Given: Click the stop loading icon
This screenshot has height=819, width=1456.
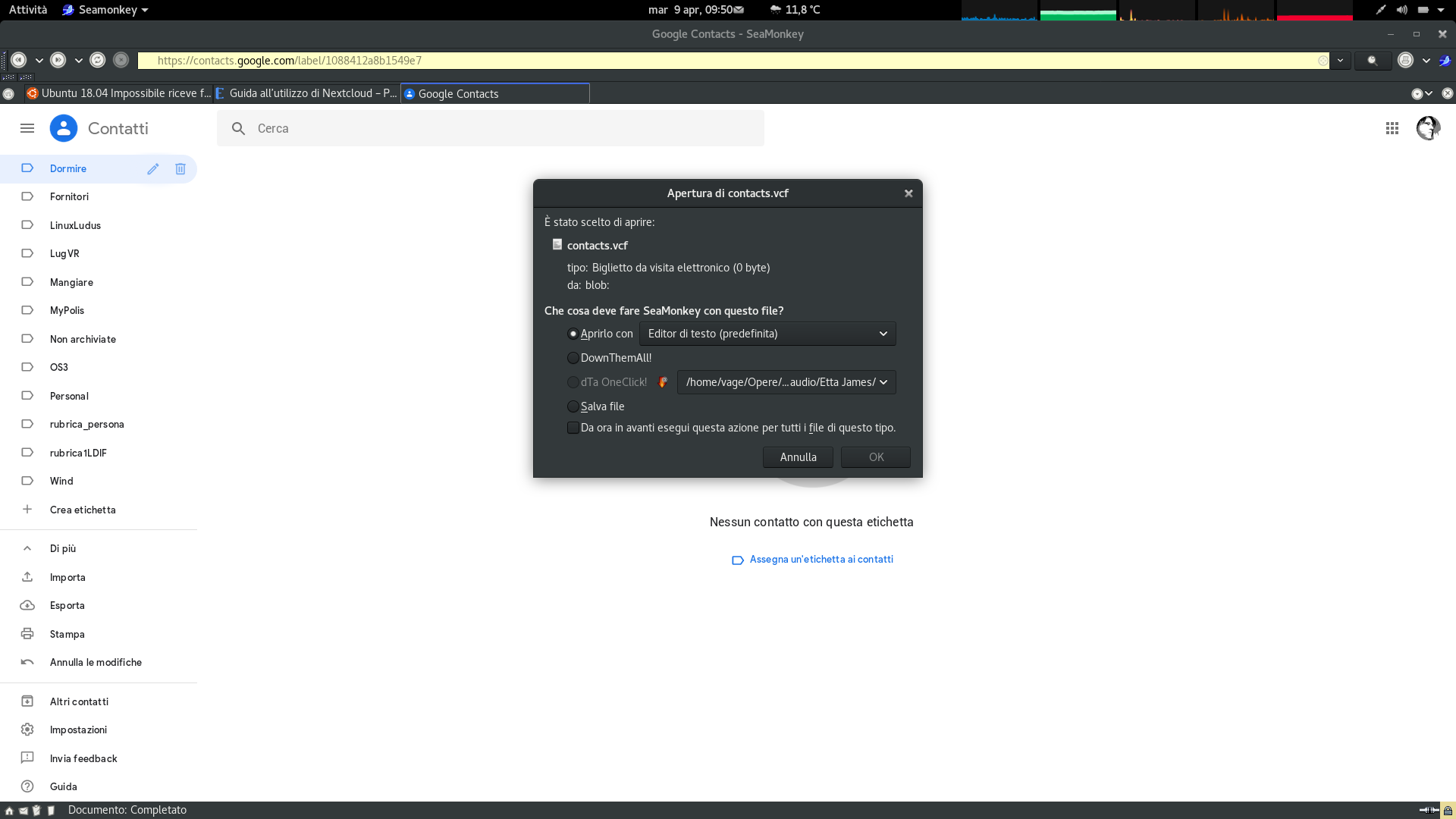Looking at the screenshot, I should pos(121,60).
